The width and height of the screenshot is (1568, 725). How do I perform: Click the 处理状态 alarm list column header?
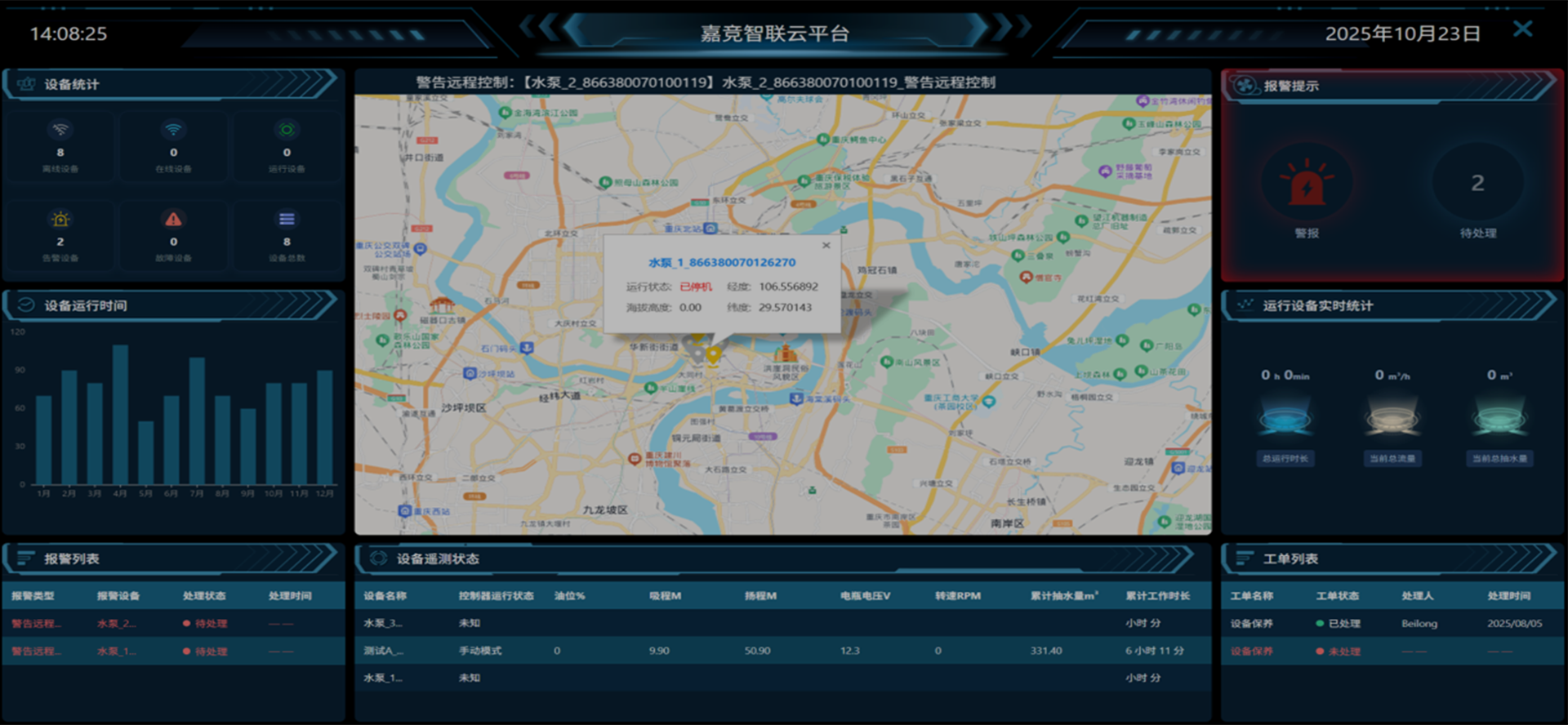click(204, 596)
